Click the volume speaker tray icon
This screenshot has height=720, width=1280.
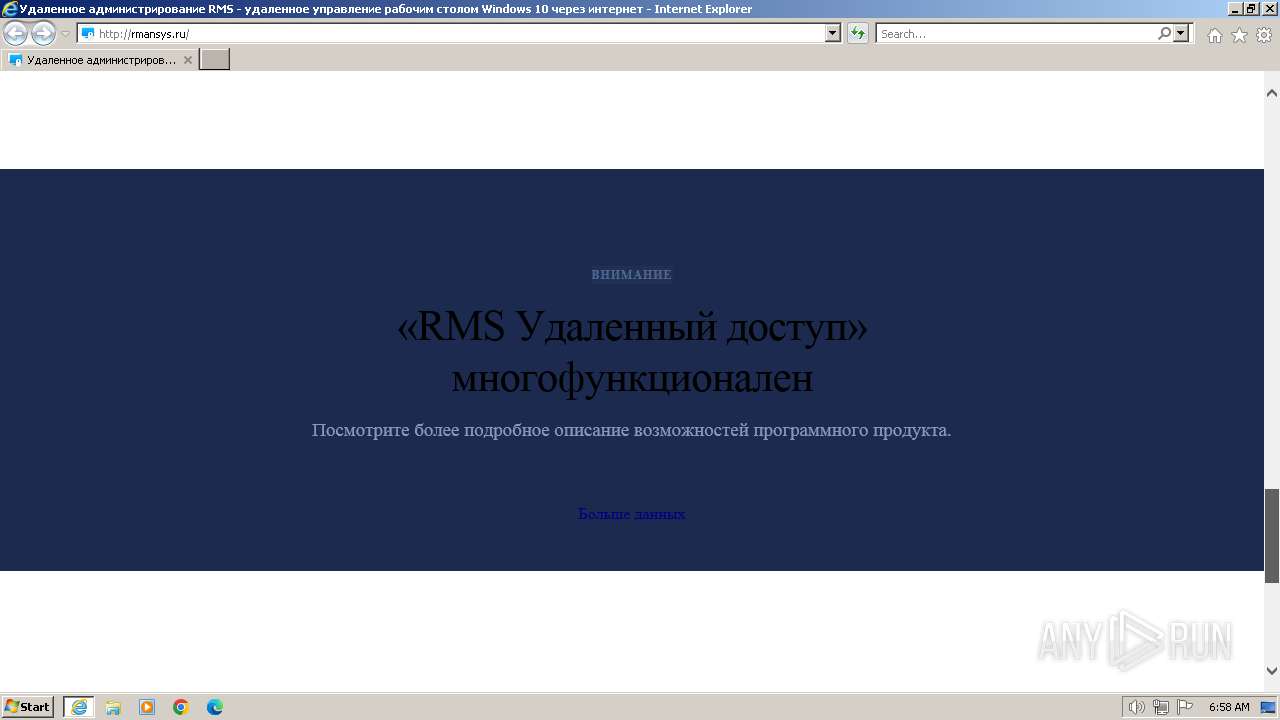click(1136, 707)
